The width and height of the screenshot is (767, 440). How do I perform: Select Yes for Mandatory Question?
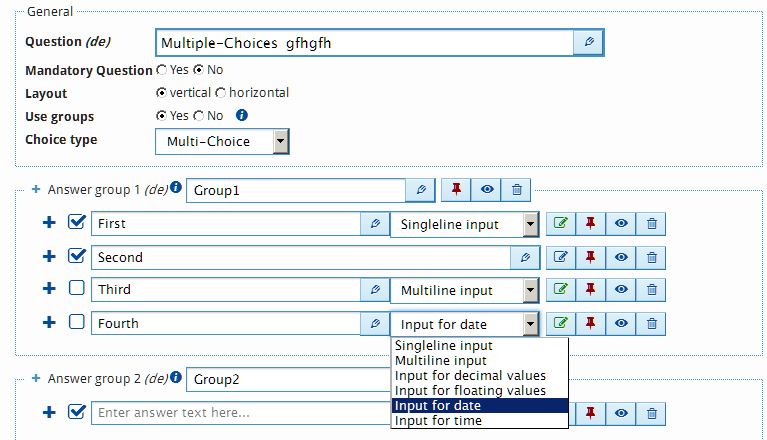point(162,70)
